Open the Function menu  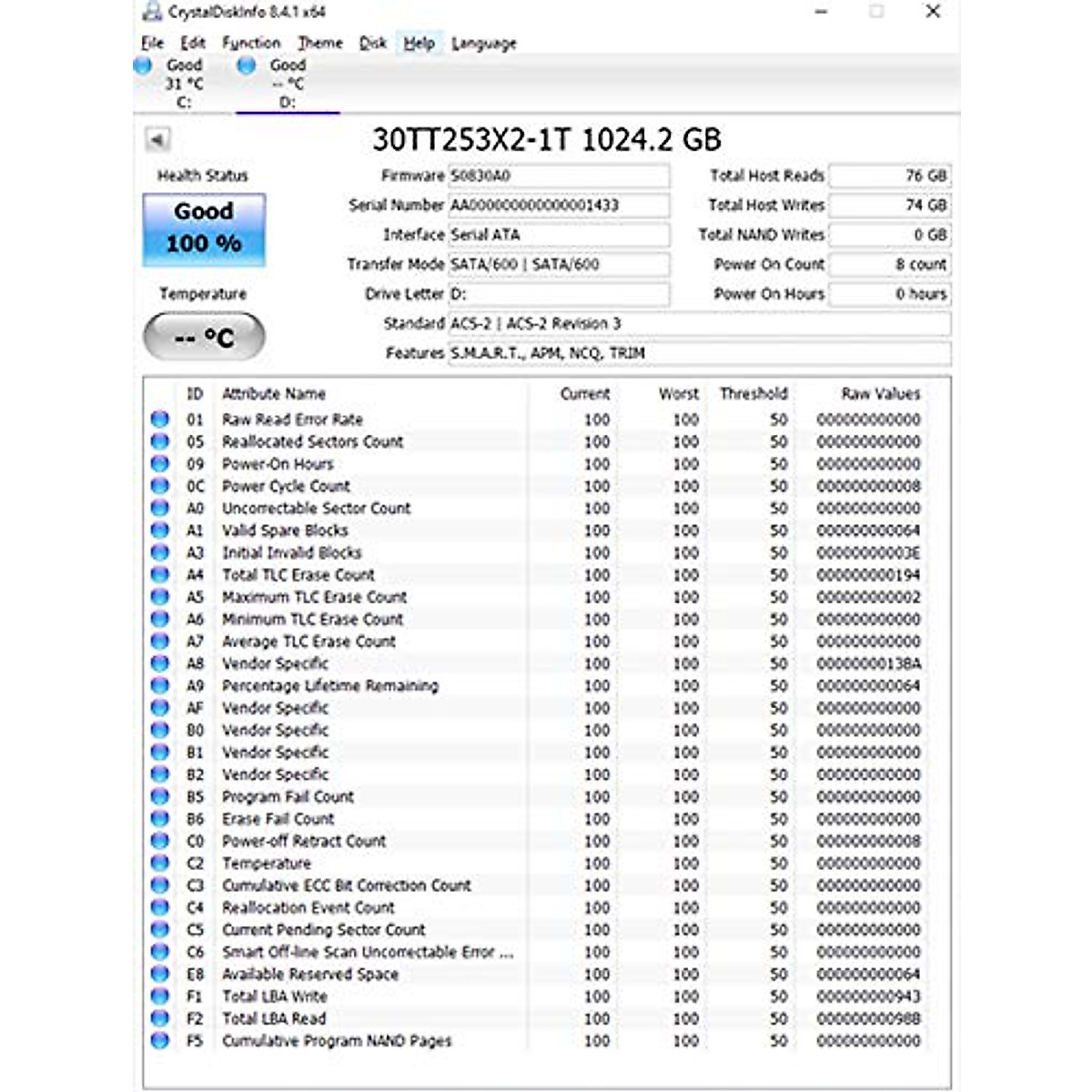click(x=251, y=43)
